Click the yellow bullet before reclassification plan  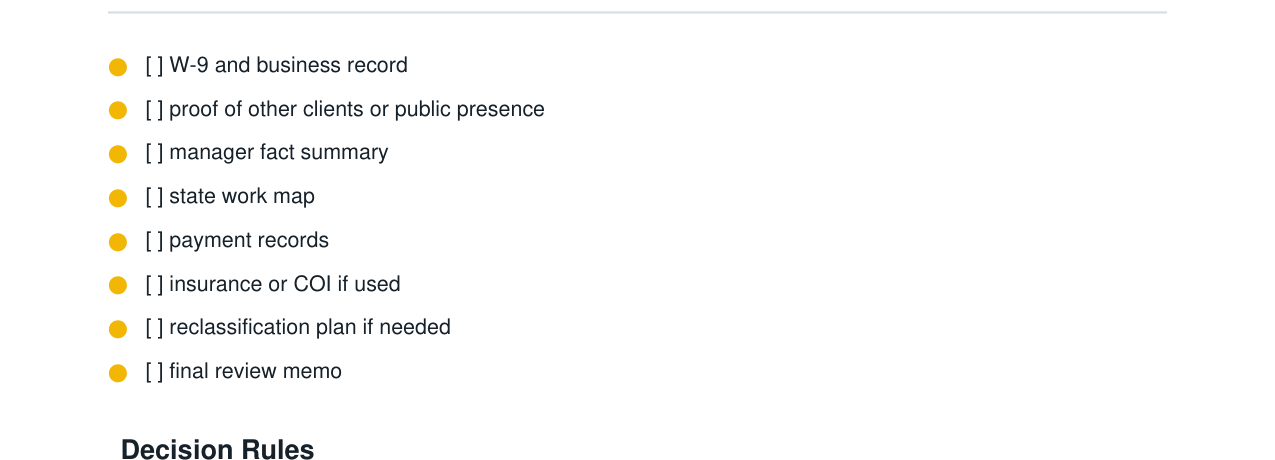click(118, 329)
